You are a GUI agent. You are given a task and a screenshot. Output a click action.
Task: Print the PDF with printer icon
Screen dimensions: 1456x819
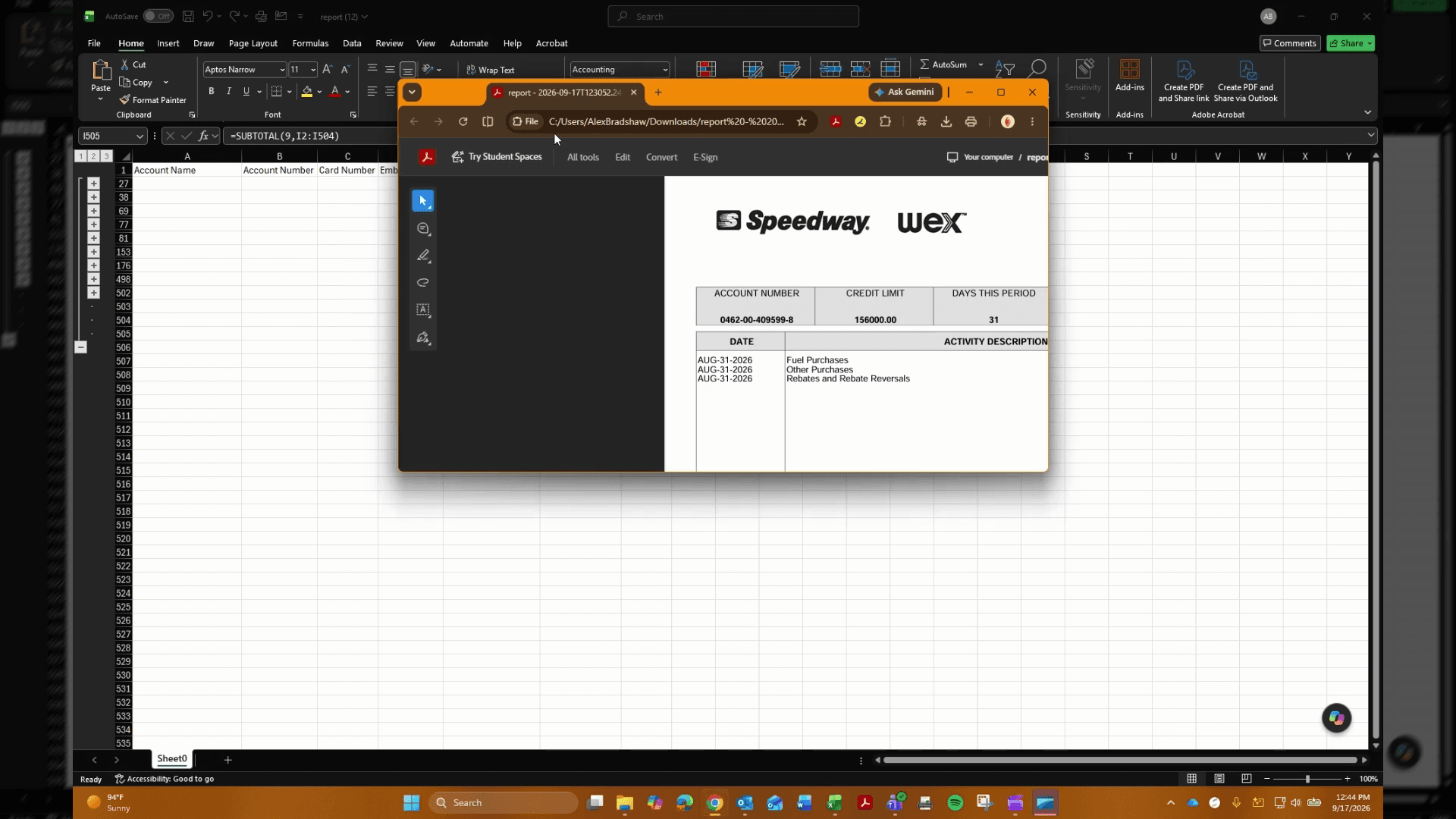(971, 121)
